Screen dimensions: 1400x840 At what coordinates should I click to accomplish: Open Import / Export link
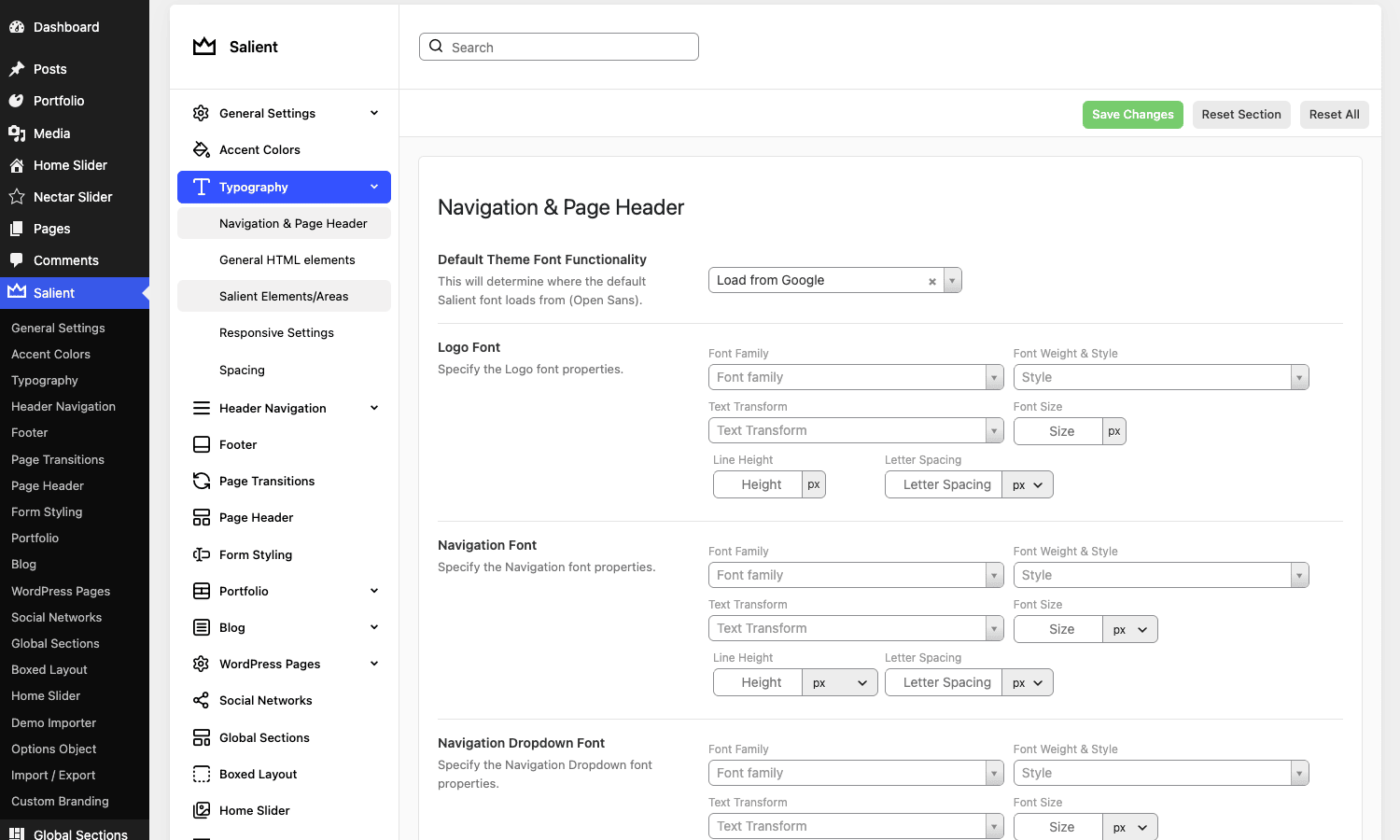(x=53, y=775)
